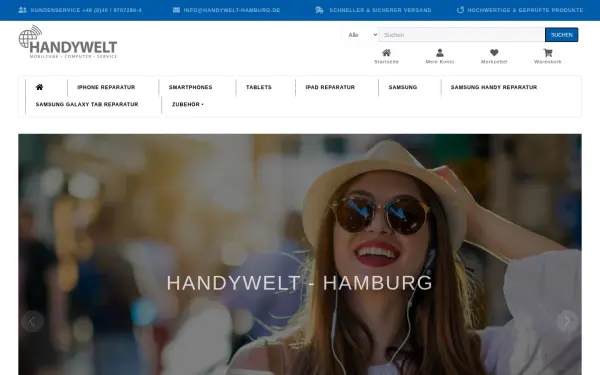
Task: Click the info@handywelt-hamburg.de email link
Action: (232, 10)
